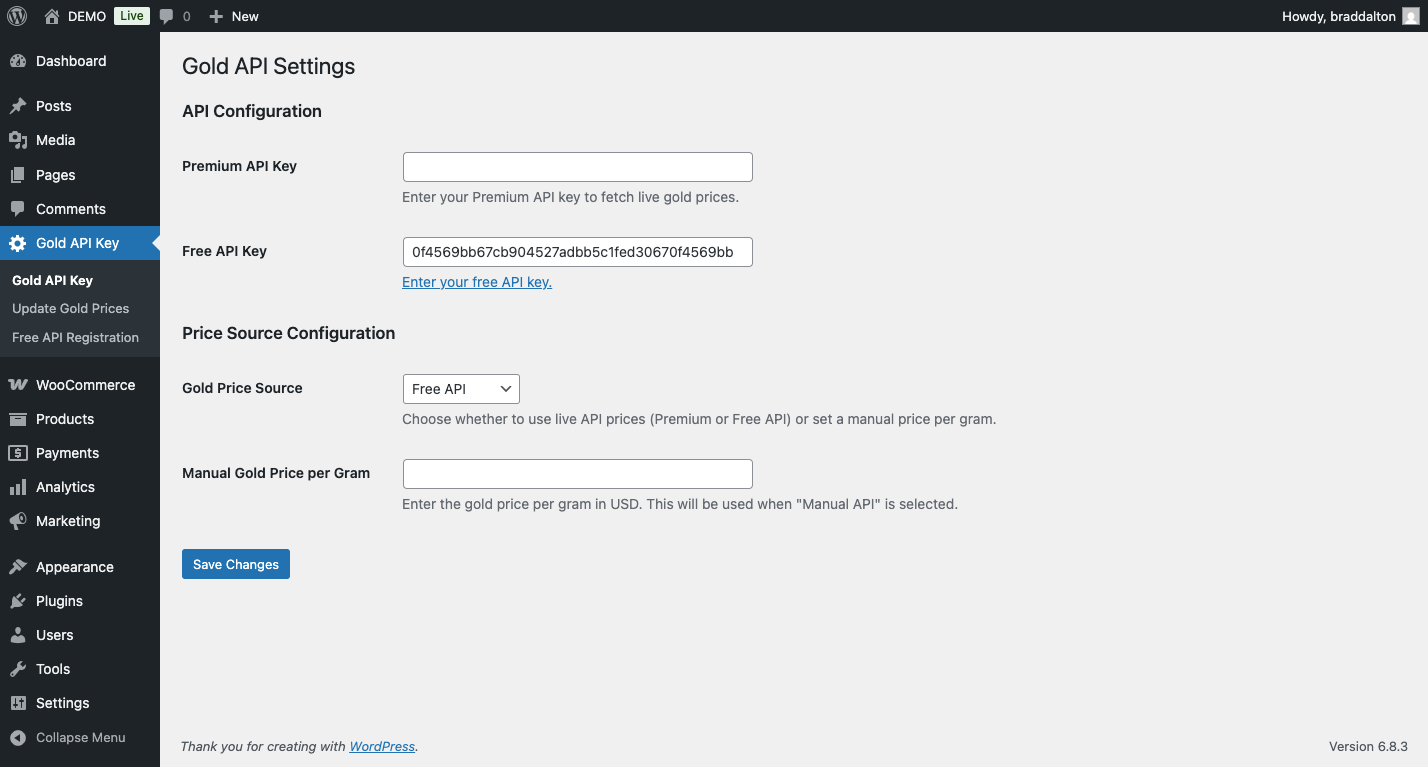The height and width of the screenshot is (767, 1428).
Task: Open the WordPress link in footer
Action: click(x=382, y=746)
